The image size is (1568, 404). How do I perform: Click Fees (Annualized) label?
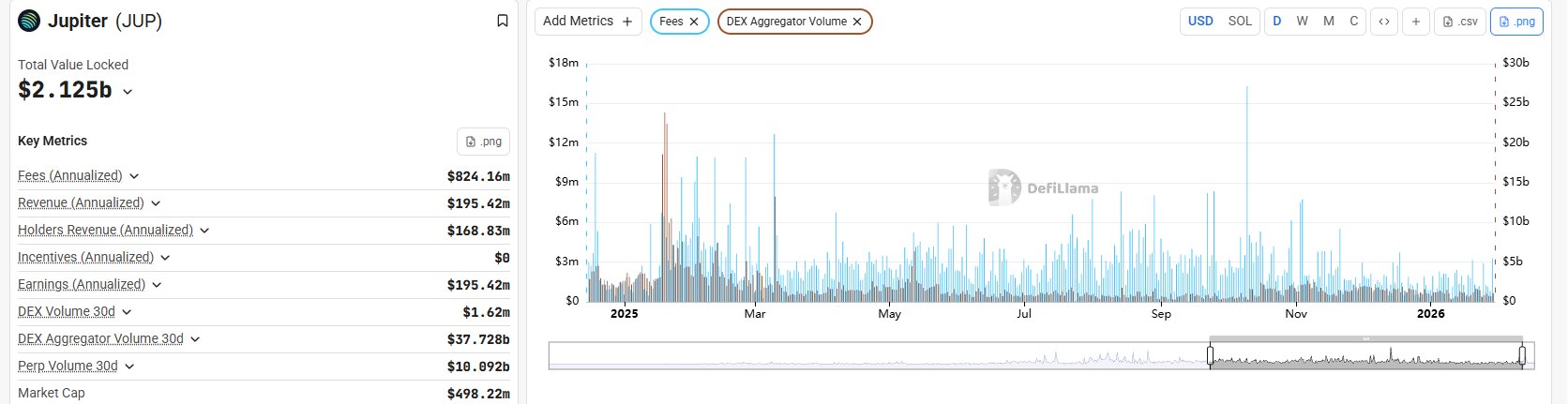pos(70,176)
